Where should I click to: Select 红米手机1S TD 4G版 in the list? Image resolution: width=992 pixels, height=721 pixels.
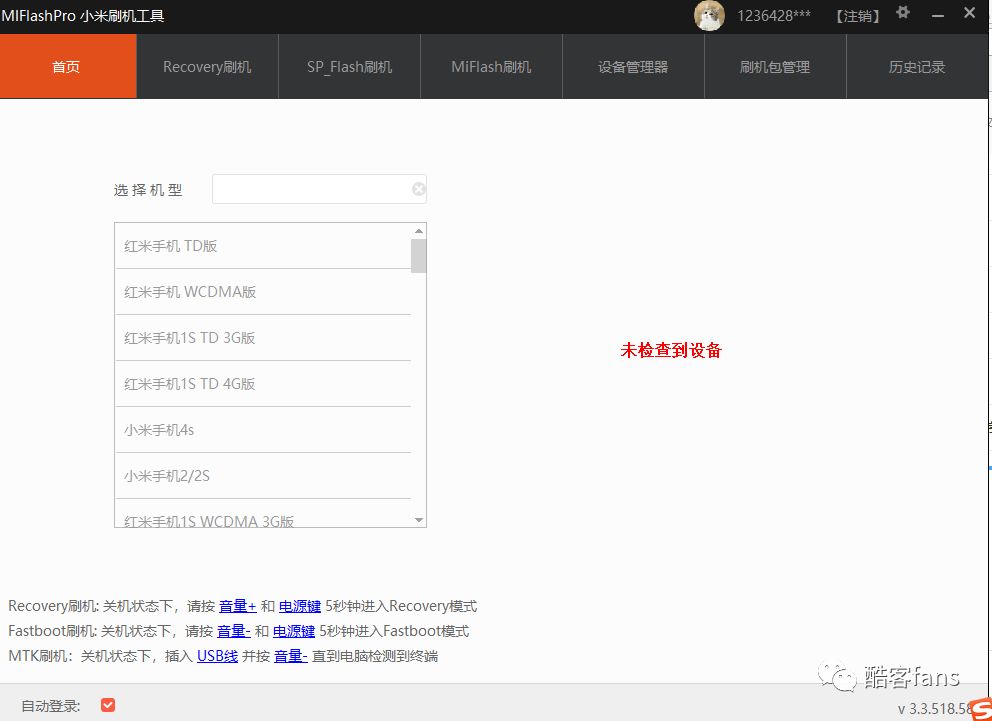263,384
